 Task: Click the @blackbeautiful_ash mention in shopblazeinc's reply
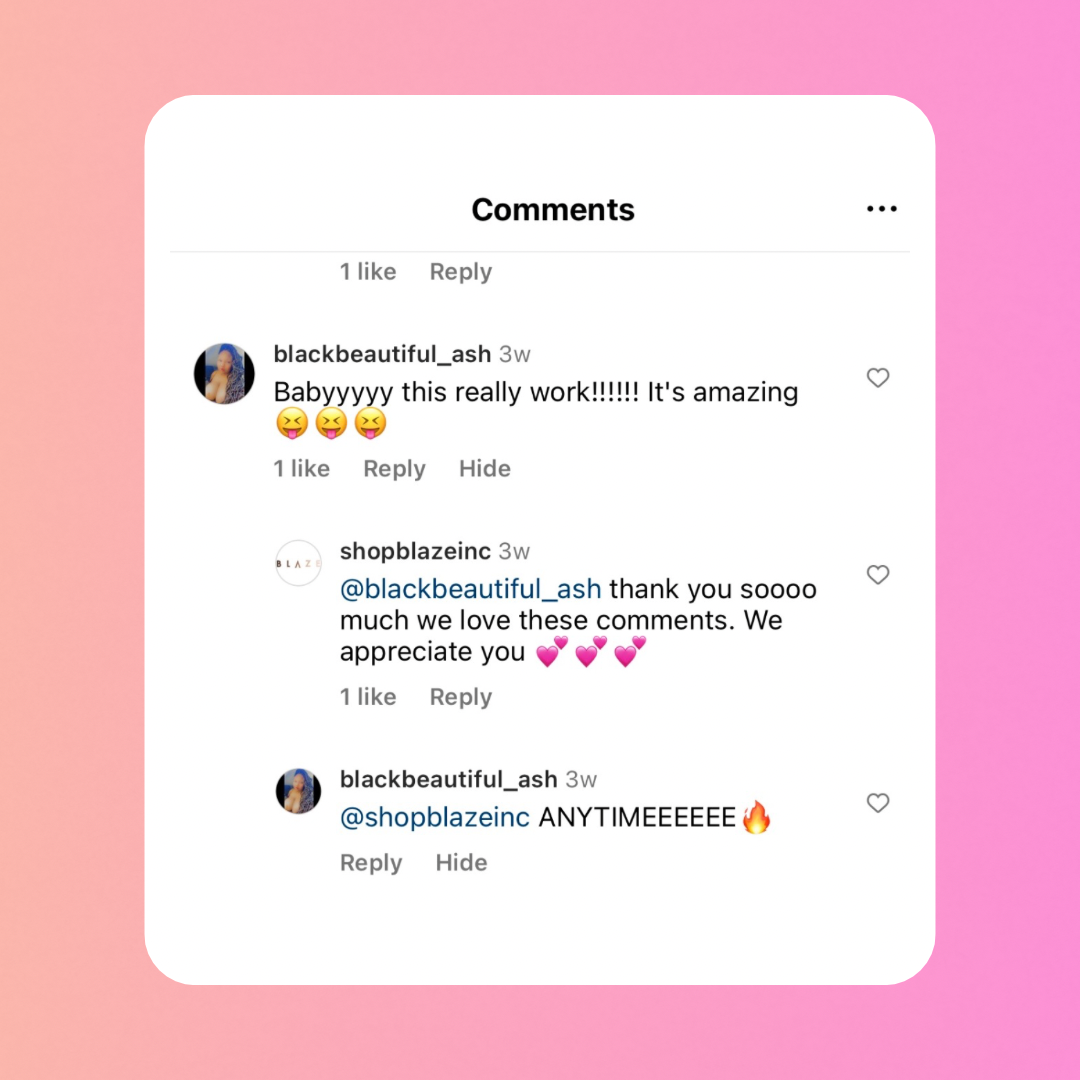(x=470, y=589)
